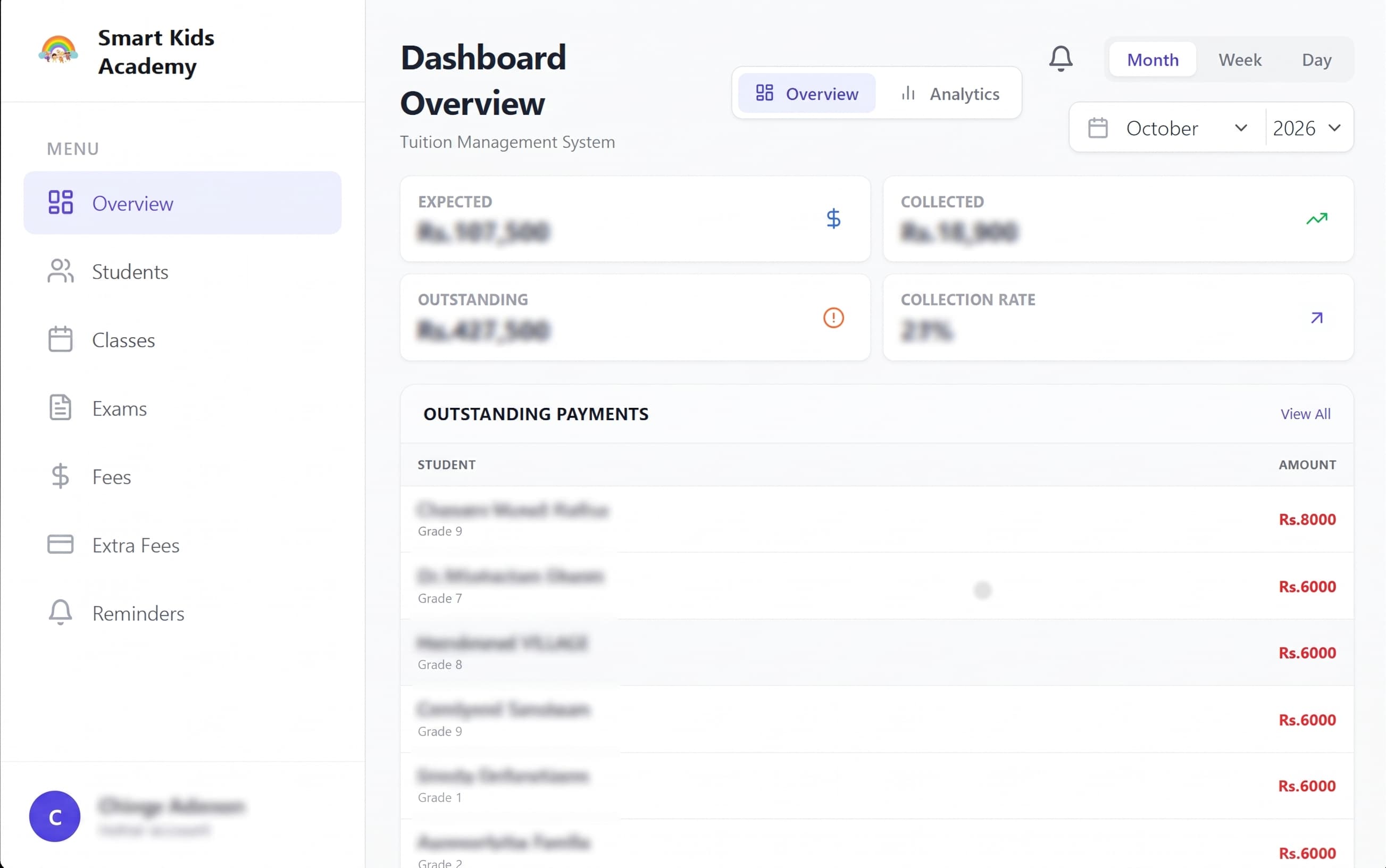This screenshot has height=868, width=1386.
Task: Click the Collection Rate card label
Action: pyautogui.click(x=967, y=299)
